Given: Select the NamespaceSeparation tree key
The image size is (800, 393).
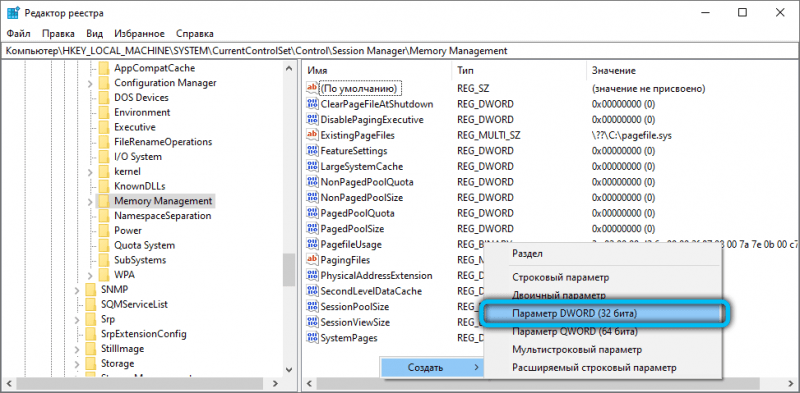Looking at the screenshot, I should point(162,216).
